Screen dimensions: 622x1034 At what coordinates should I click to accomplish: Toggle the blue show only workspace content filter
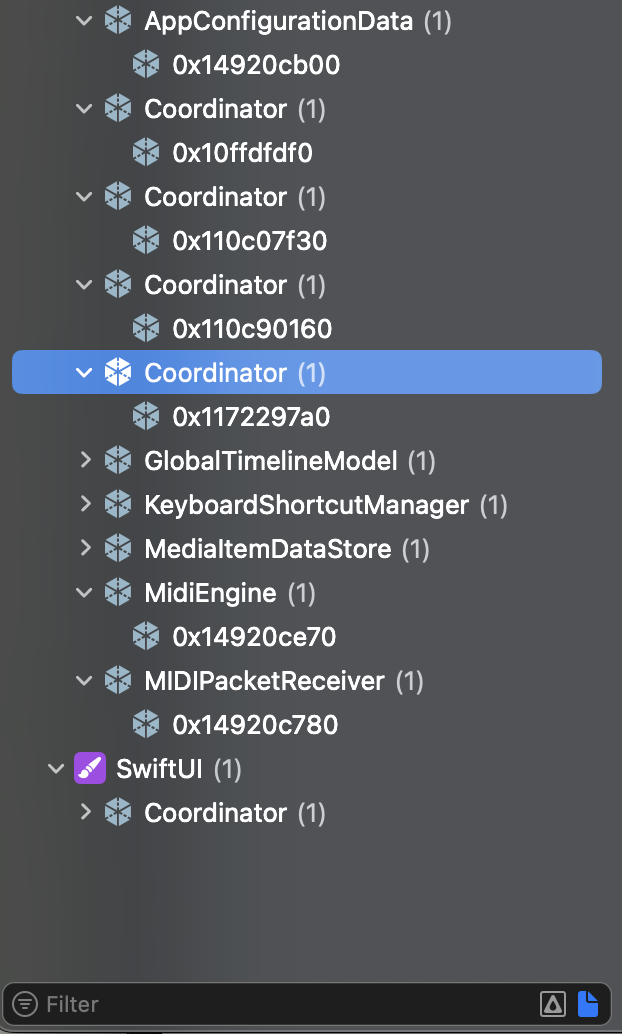[x=588, y=1004]
